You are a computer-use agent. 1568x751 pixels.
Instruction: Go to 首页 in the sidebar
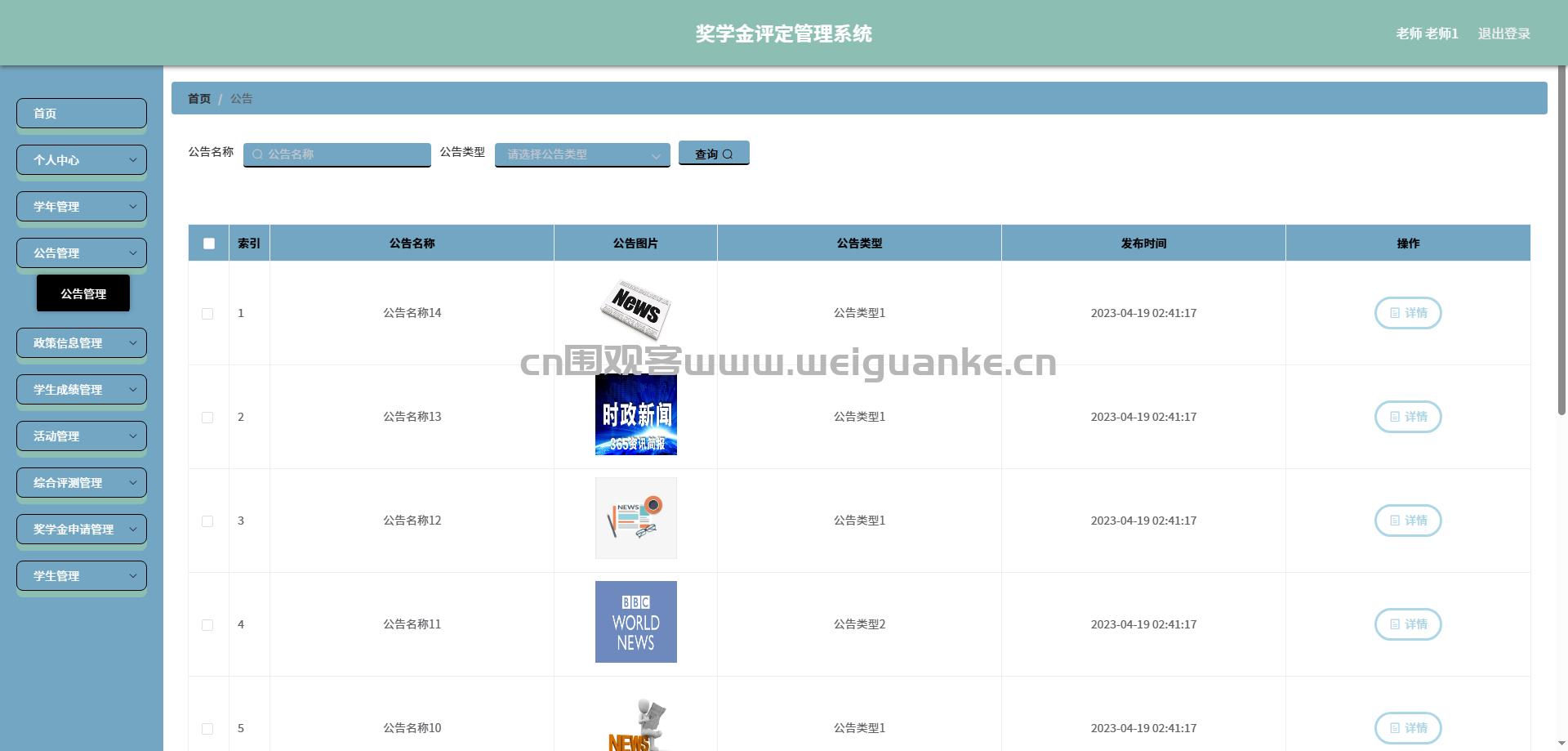coord(82,114)
